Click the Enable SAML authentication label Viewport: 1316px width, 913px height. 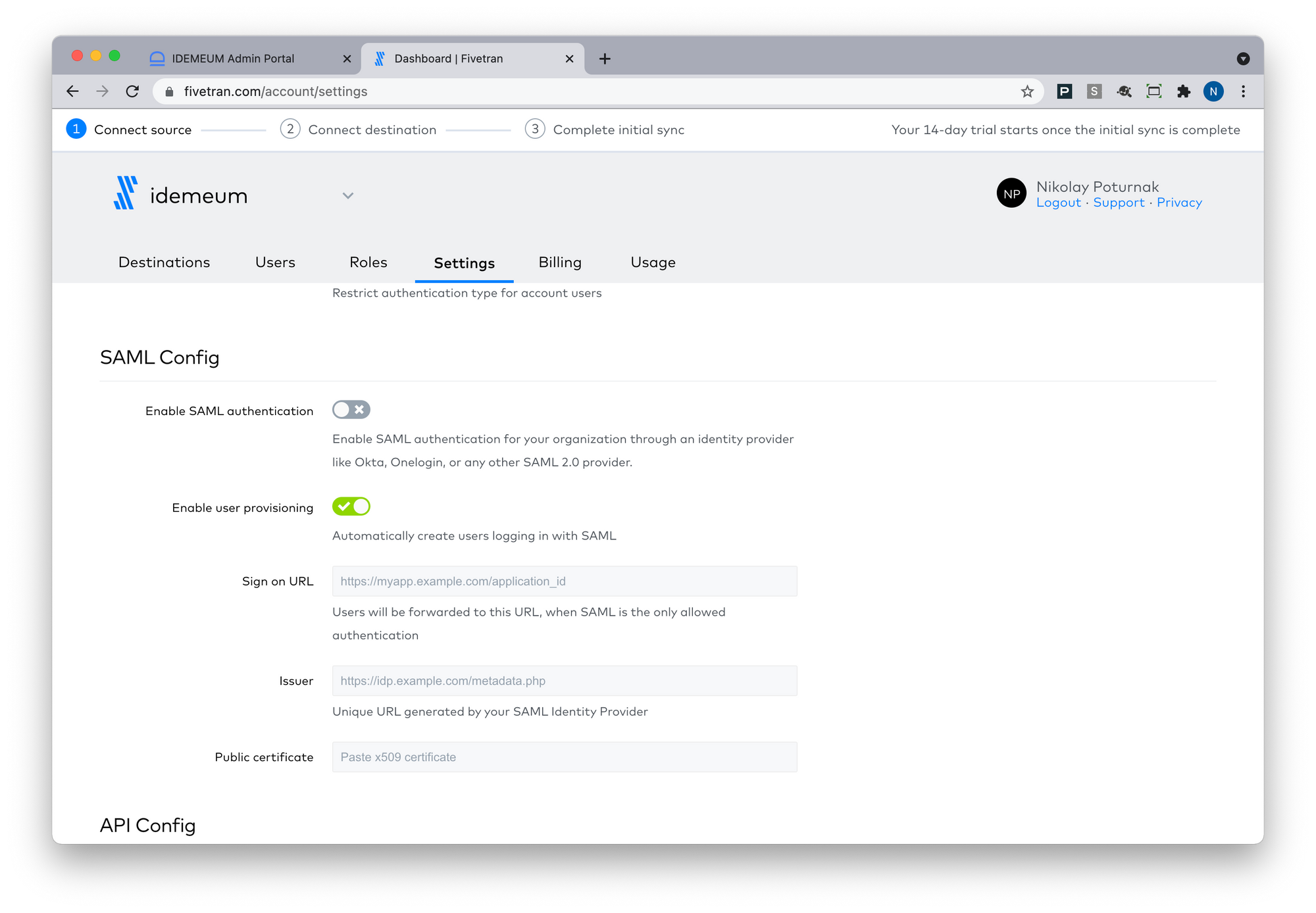tap(229, 411)
